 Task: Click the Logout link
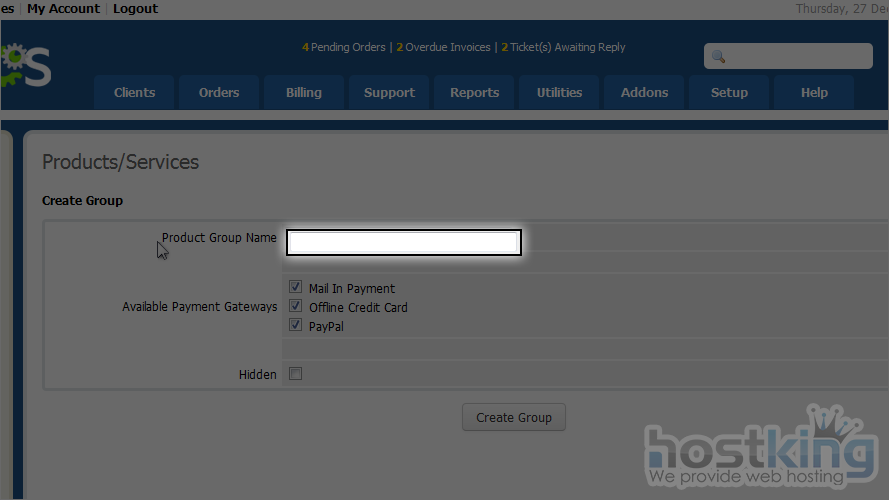135,8
